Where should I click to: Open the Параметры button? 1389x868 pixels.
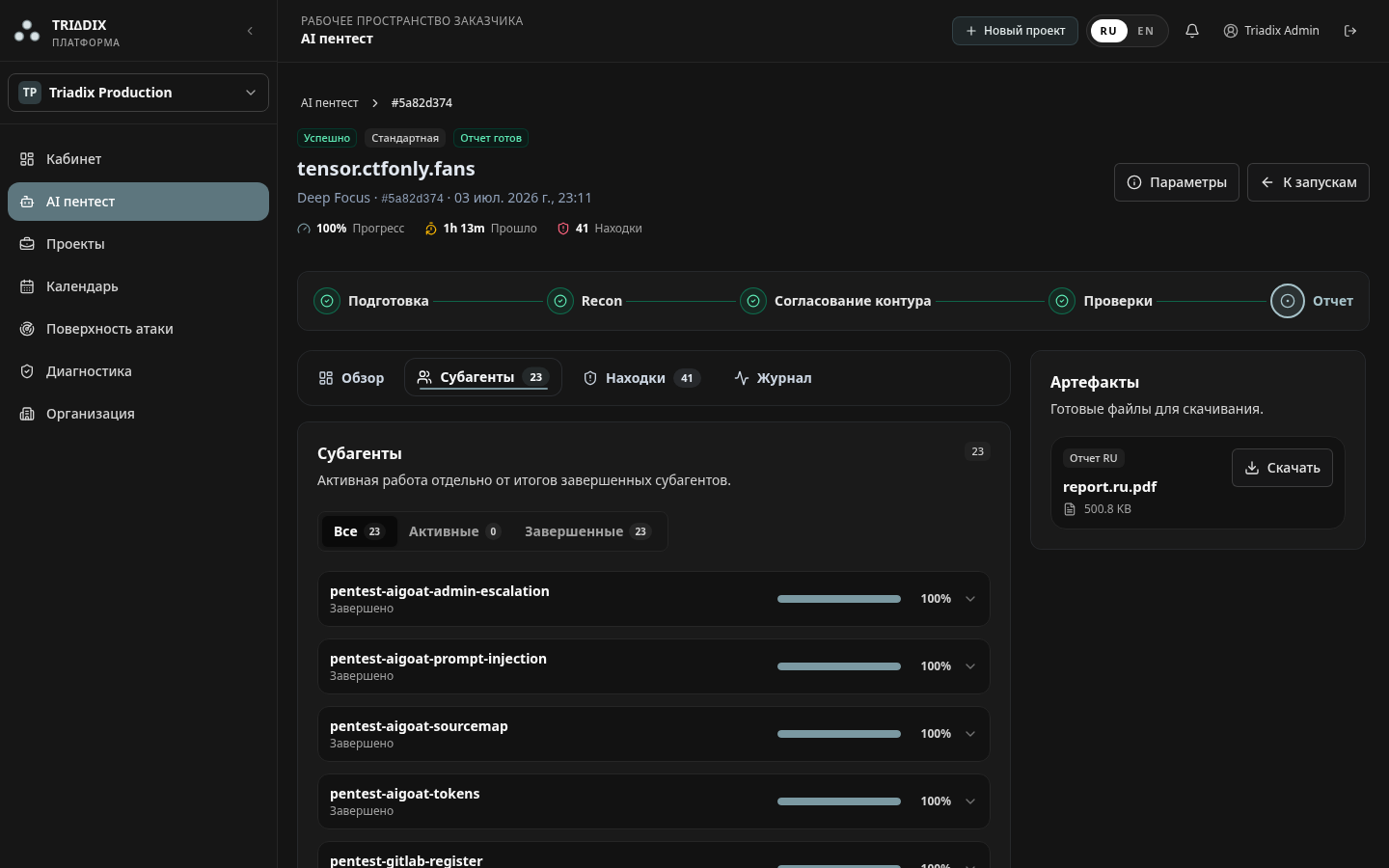pos(1177,182)
